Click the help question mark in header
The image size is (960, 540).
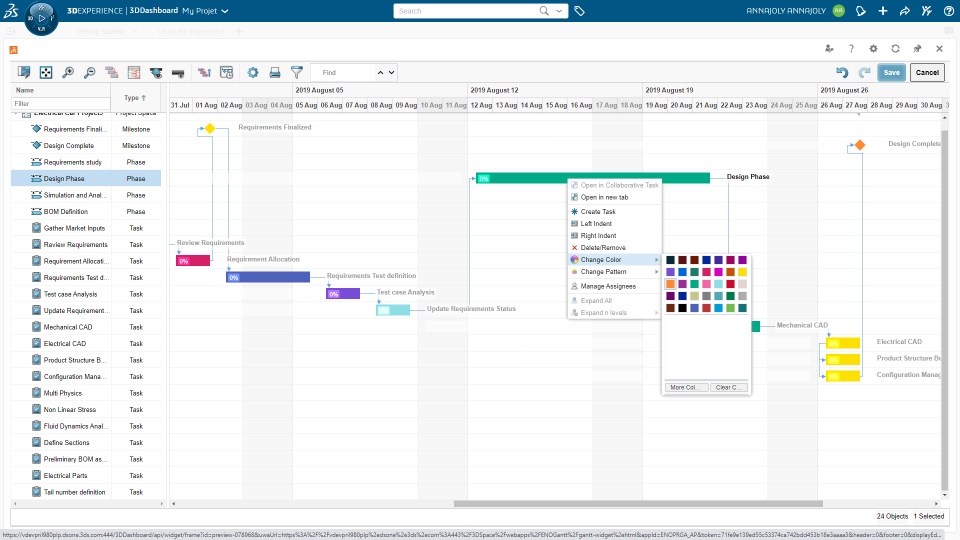[x=949, y=11]
